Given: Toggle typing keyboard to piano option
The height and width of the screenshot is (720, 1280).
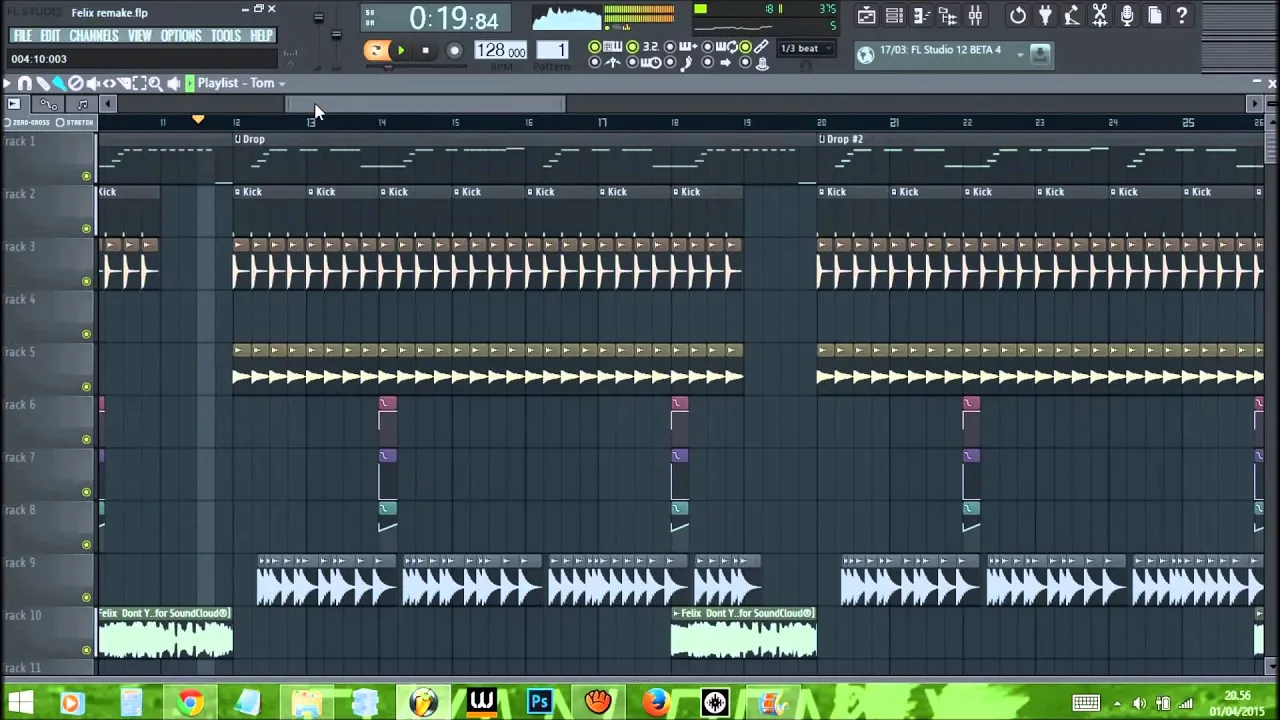Looking at the screenshot, I should coord(604,46).
